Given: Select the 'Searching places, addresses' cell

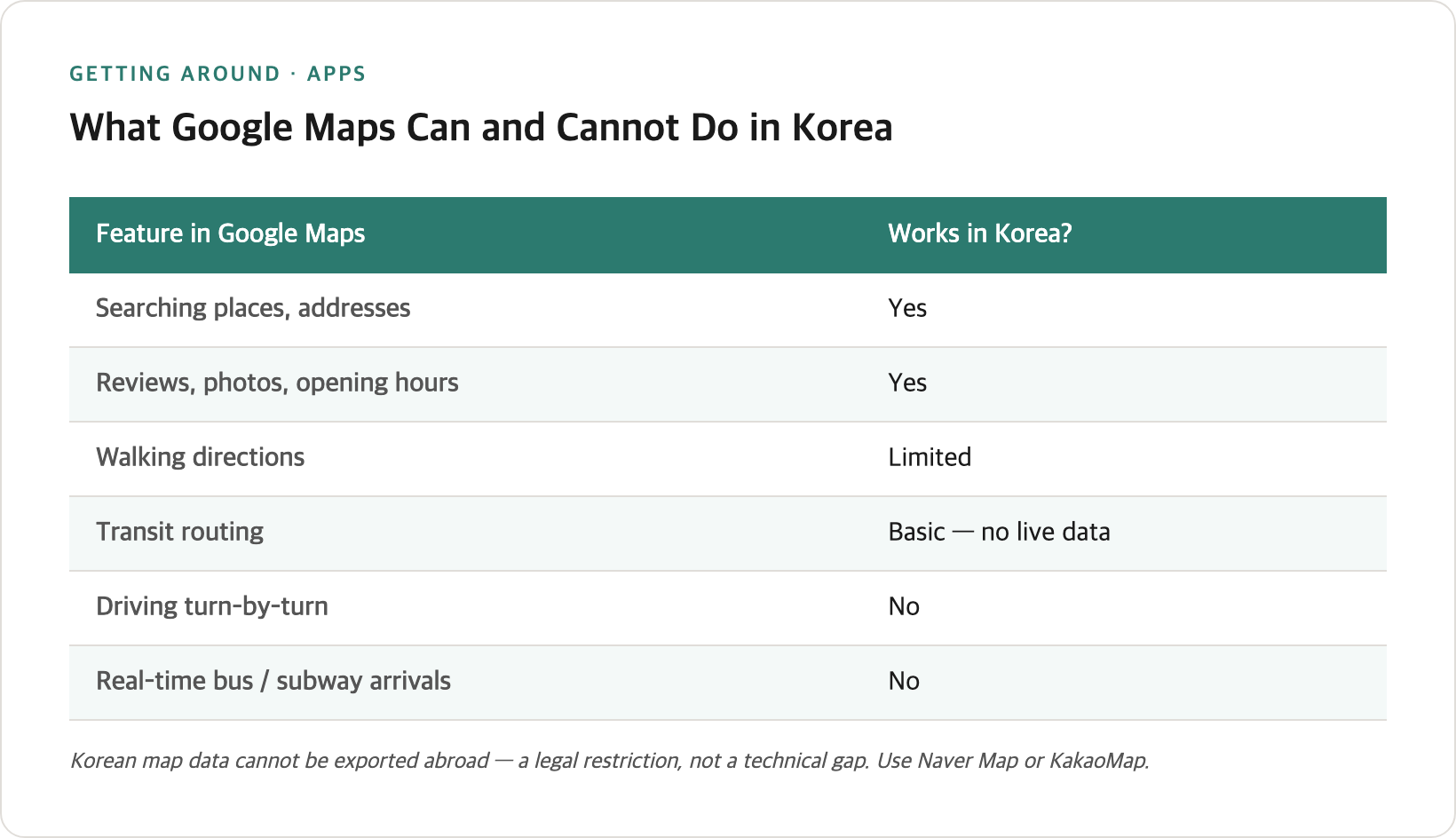Looking at the screenshot, I should (253, 308).
